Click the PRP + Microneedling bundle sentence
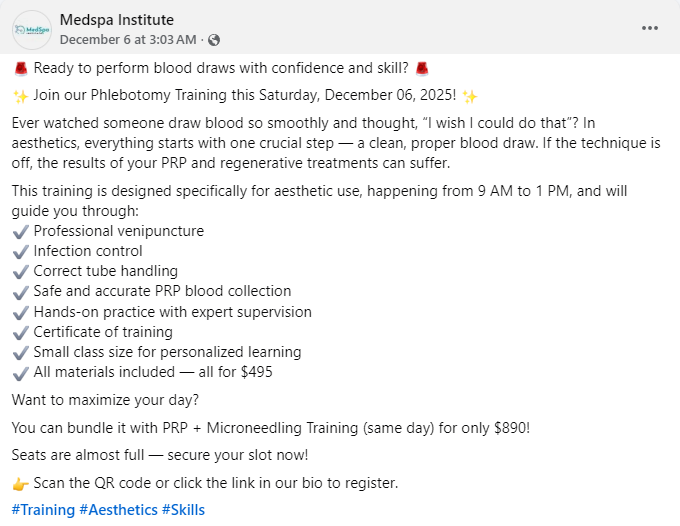The image size is (680, 526). [x=270, y=428]
